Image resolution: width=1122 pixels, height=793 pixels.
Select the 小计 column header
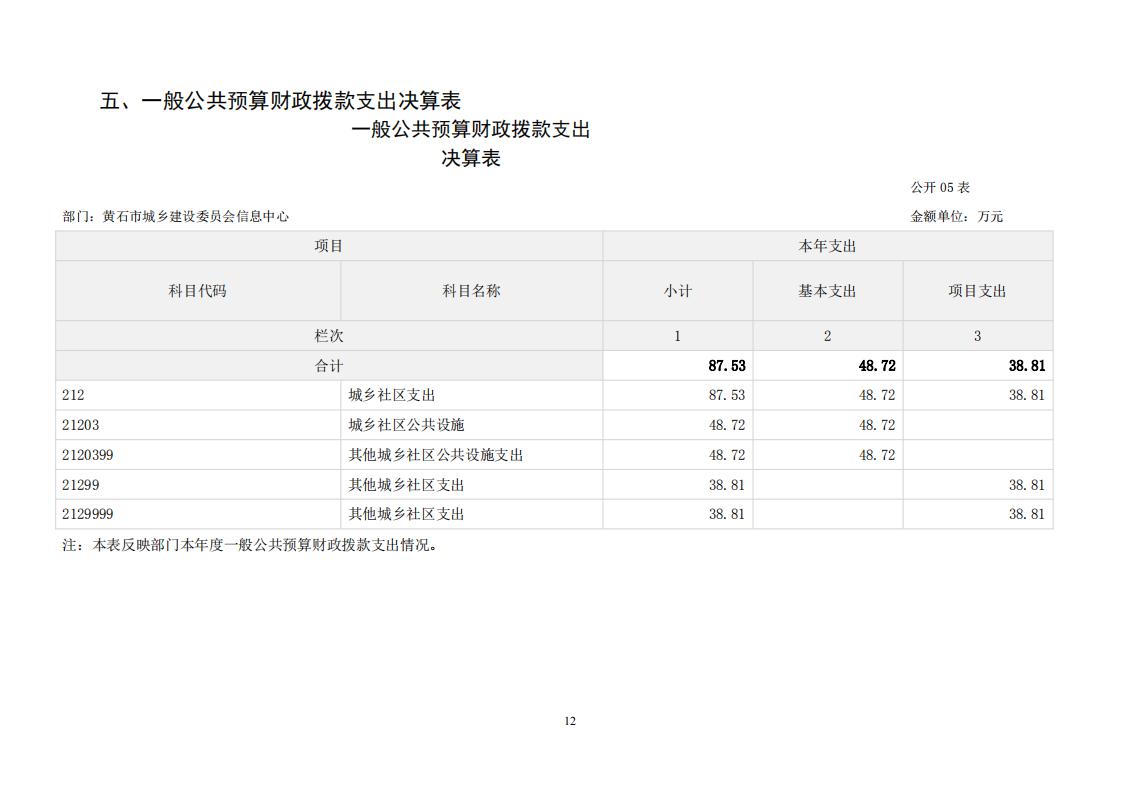[x=677, y=291]
